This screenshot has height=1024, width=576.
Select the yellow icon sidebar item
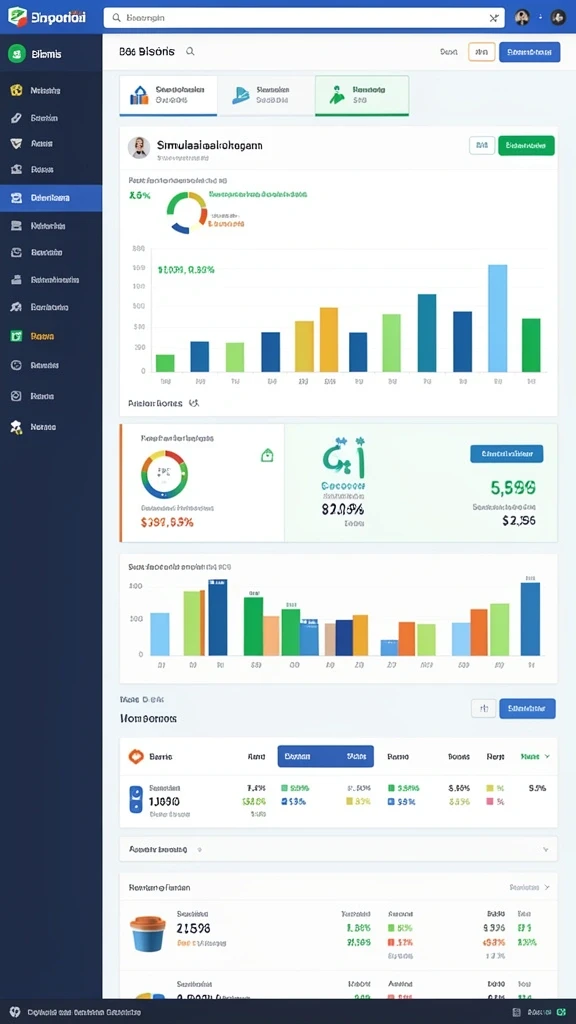pyautogui.click(x=17, y=90)
